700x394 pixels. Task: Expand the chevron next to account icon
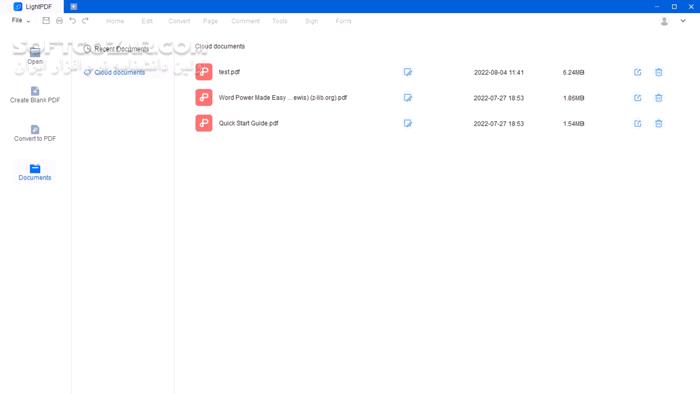pyautogui.click(x=683, y=21)
